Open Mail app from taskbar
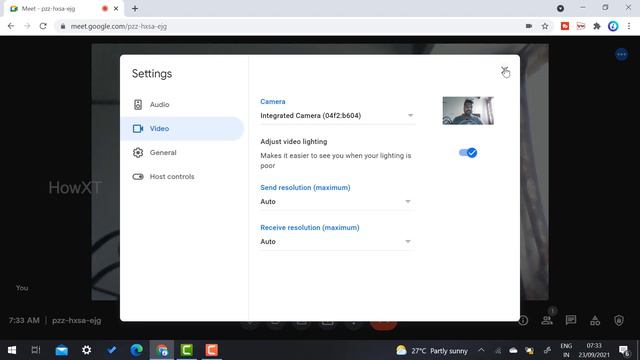Viewport: 640px width, 360px height. point(62,350)
